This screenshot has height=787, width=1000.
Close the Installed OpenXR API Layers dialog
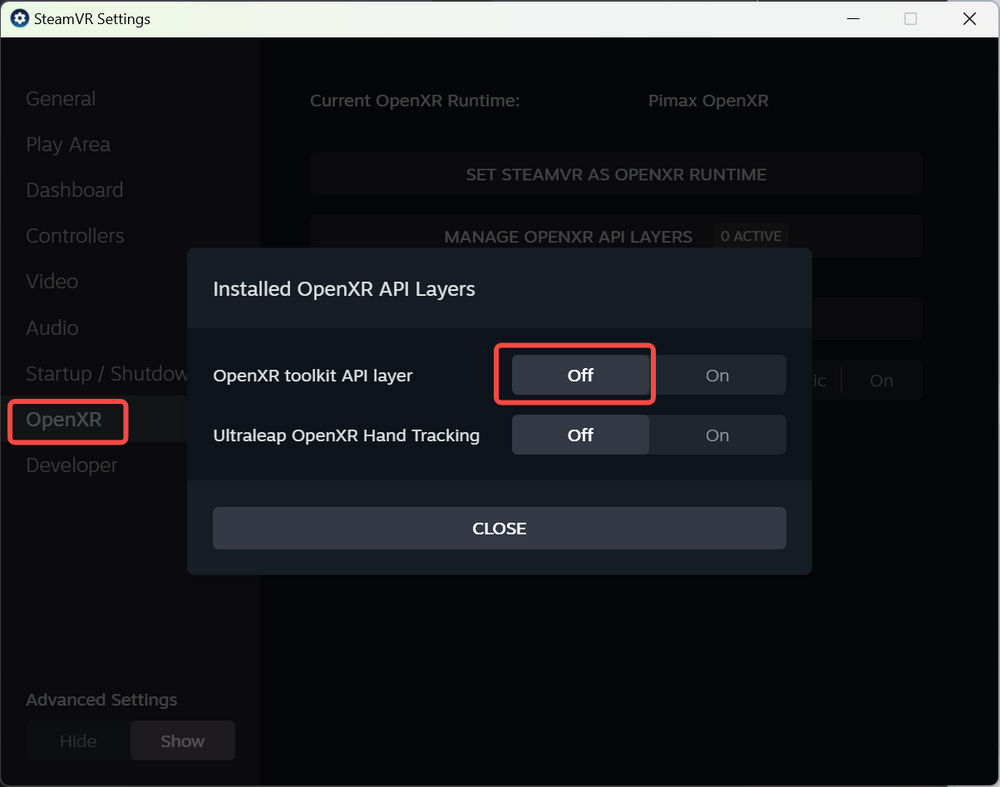click(499, 528)
